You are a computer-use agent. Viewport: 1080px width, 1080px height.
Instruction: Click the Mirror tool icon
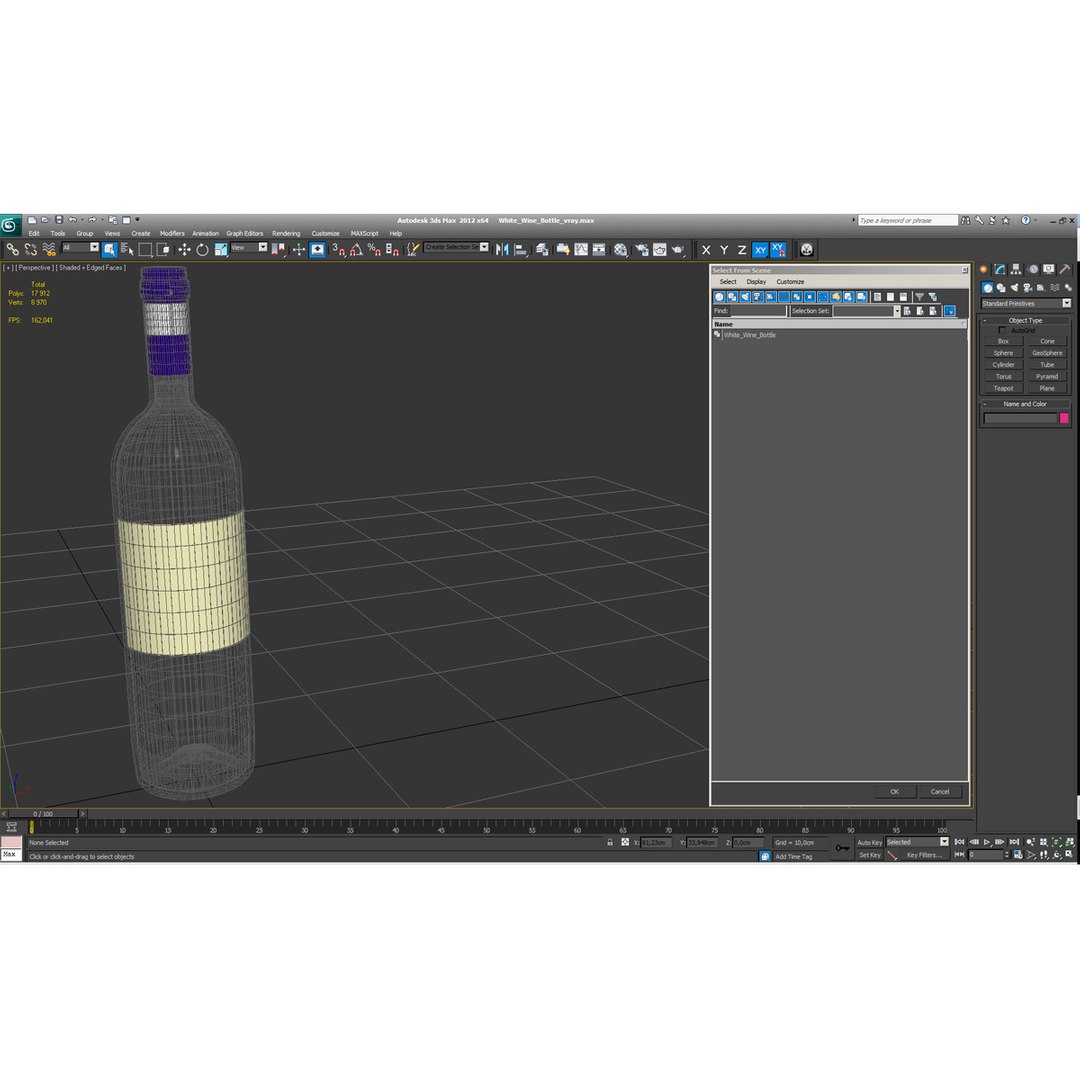pos(502,249)
